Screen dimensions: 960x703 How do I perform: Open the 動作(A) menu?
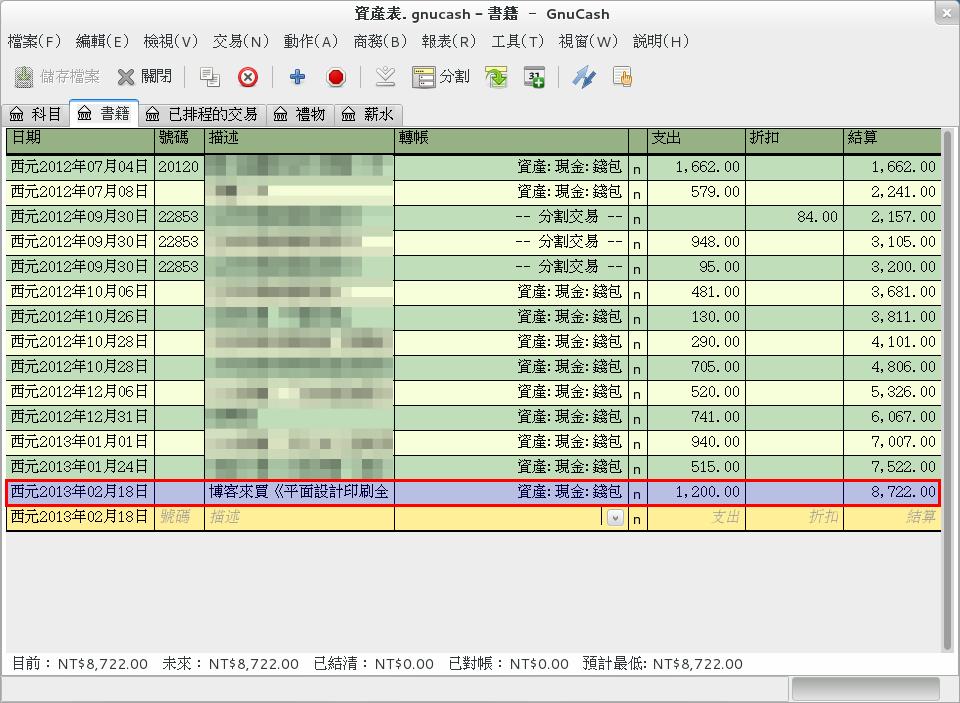[x=311, y=42]
